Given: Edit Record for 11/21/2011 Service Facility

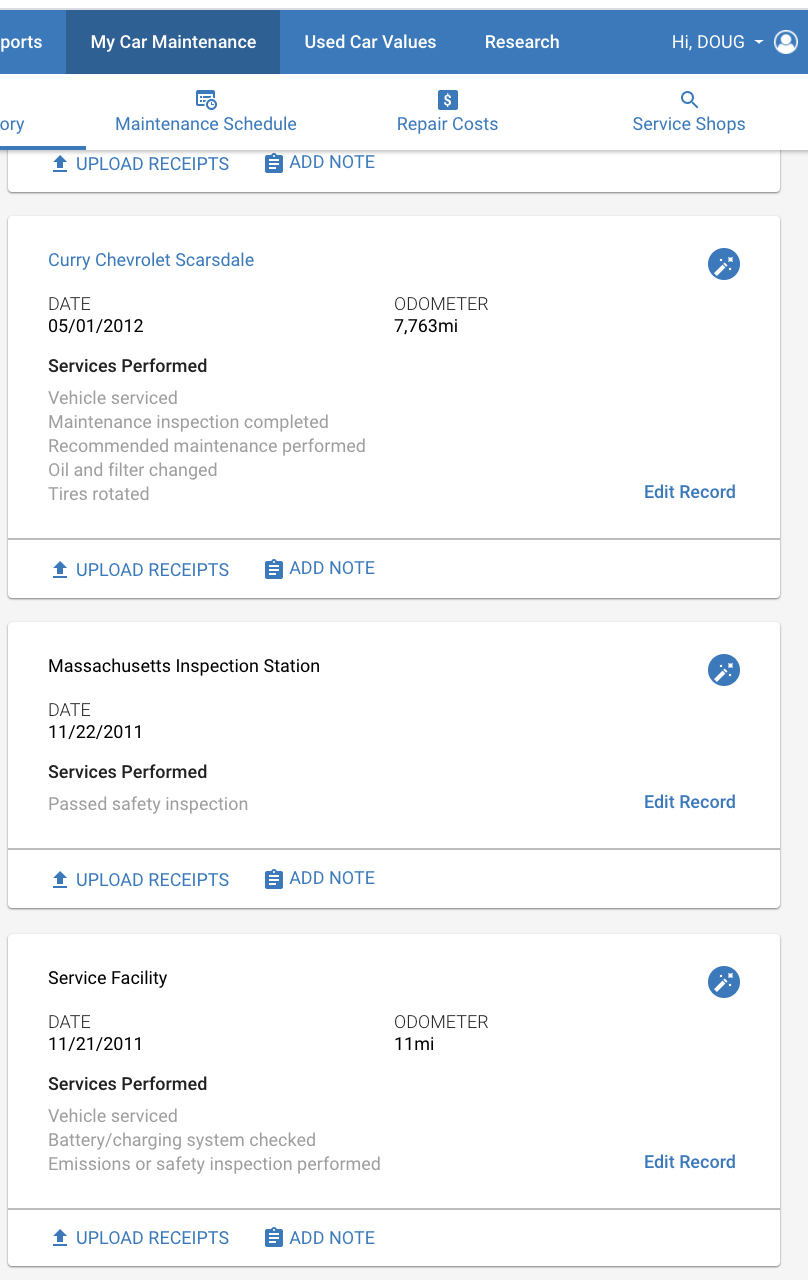Looking at the screenshot, I should [690, 1162].
